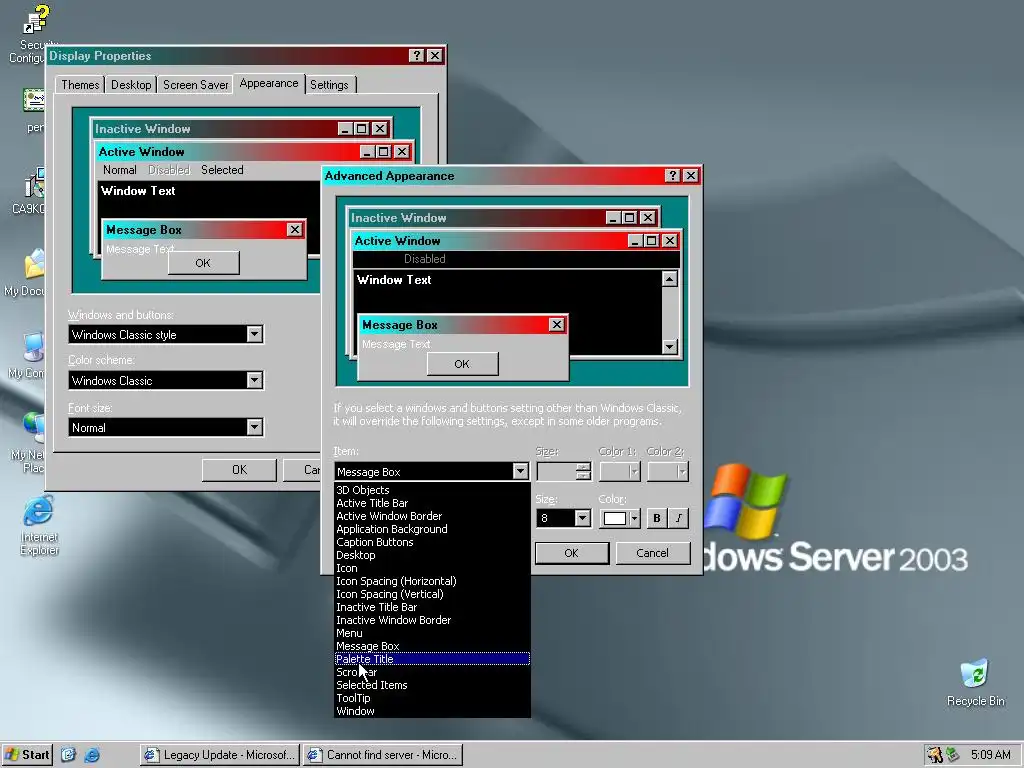Click Message Box OK in Advanced preview
The width and height of the screenshot is (1024, 768).
pos(462,364)
